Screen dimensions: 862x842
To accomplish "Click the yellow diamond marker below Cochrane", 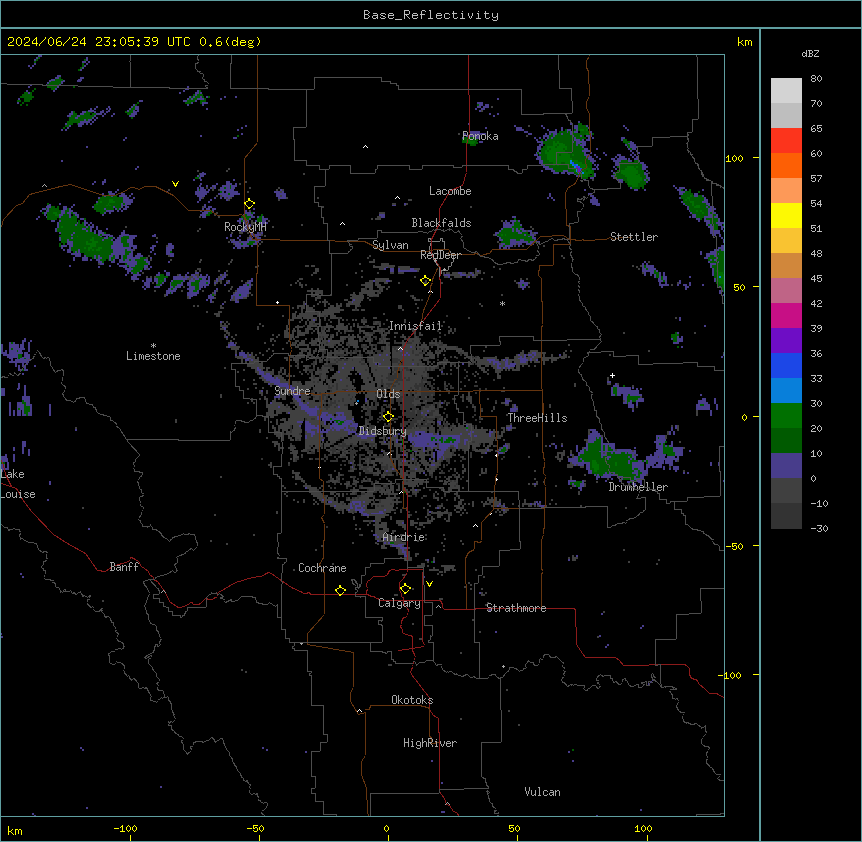I will click(x=340, y=590).
